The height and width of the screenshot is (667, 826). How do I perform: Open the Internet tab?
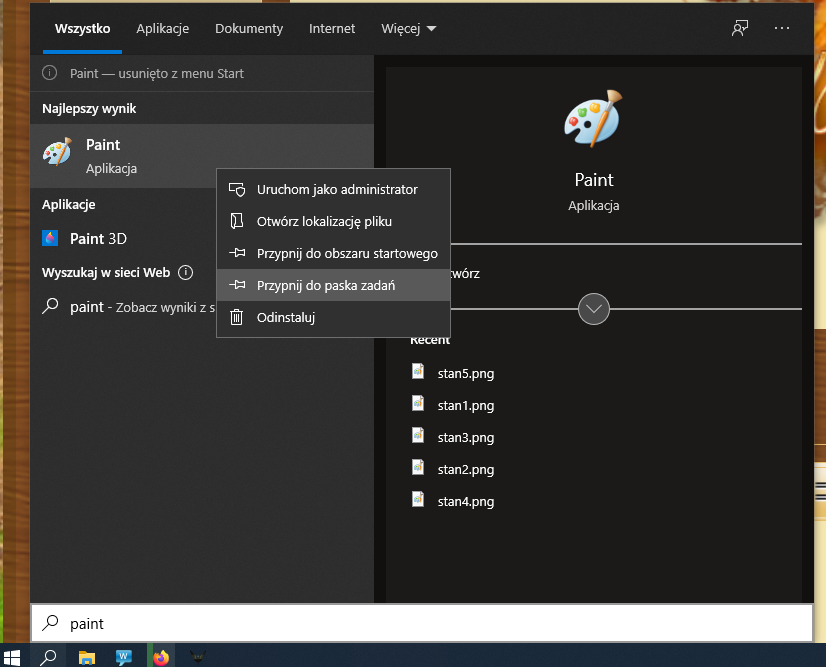click(332, 28)
